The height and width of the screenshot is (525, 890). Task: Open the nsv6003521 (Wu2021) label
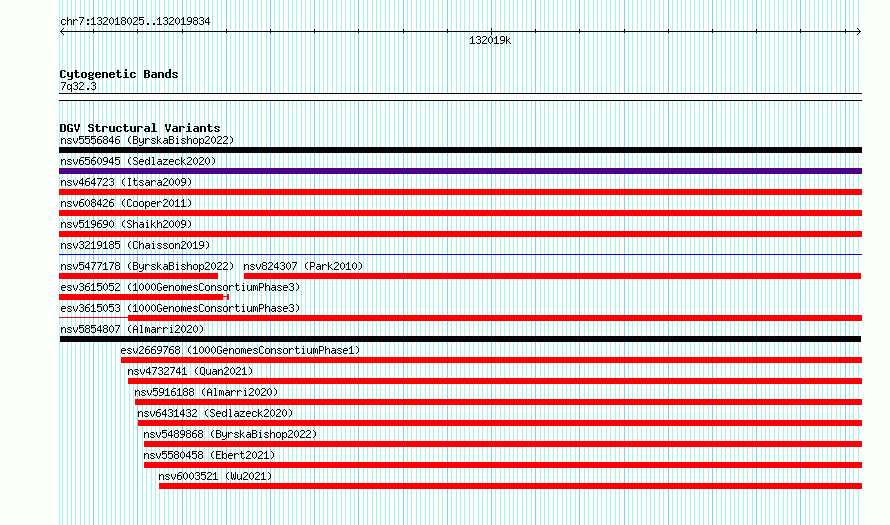click(x=215, y=476)
